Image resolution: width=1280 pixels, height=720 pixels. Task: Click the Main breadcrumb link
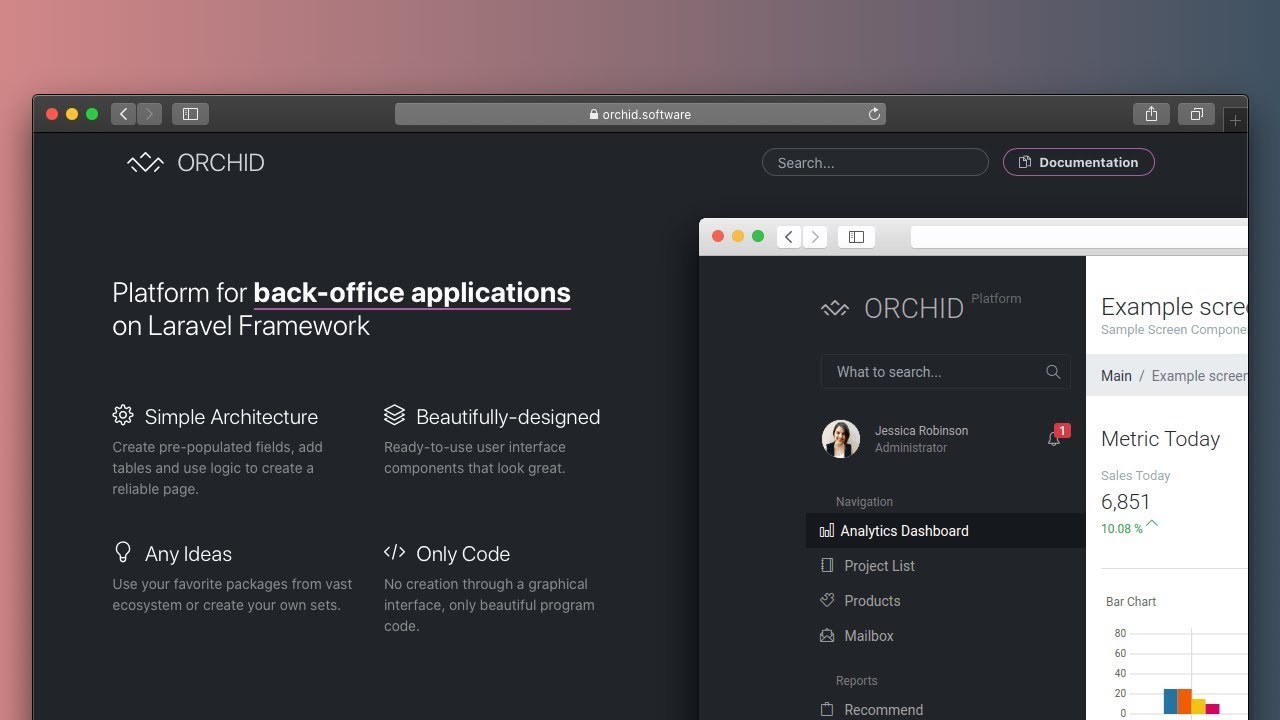[x=1116, y=376]
